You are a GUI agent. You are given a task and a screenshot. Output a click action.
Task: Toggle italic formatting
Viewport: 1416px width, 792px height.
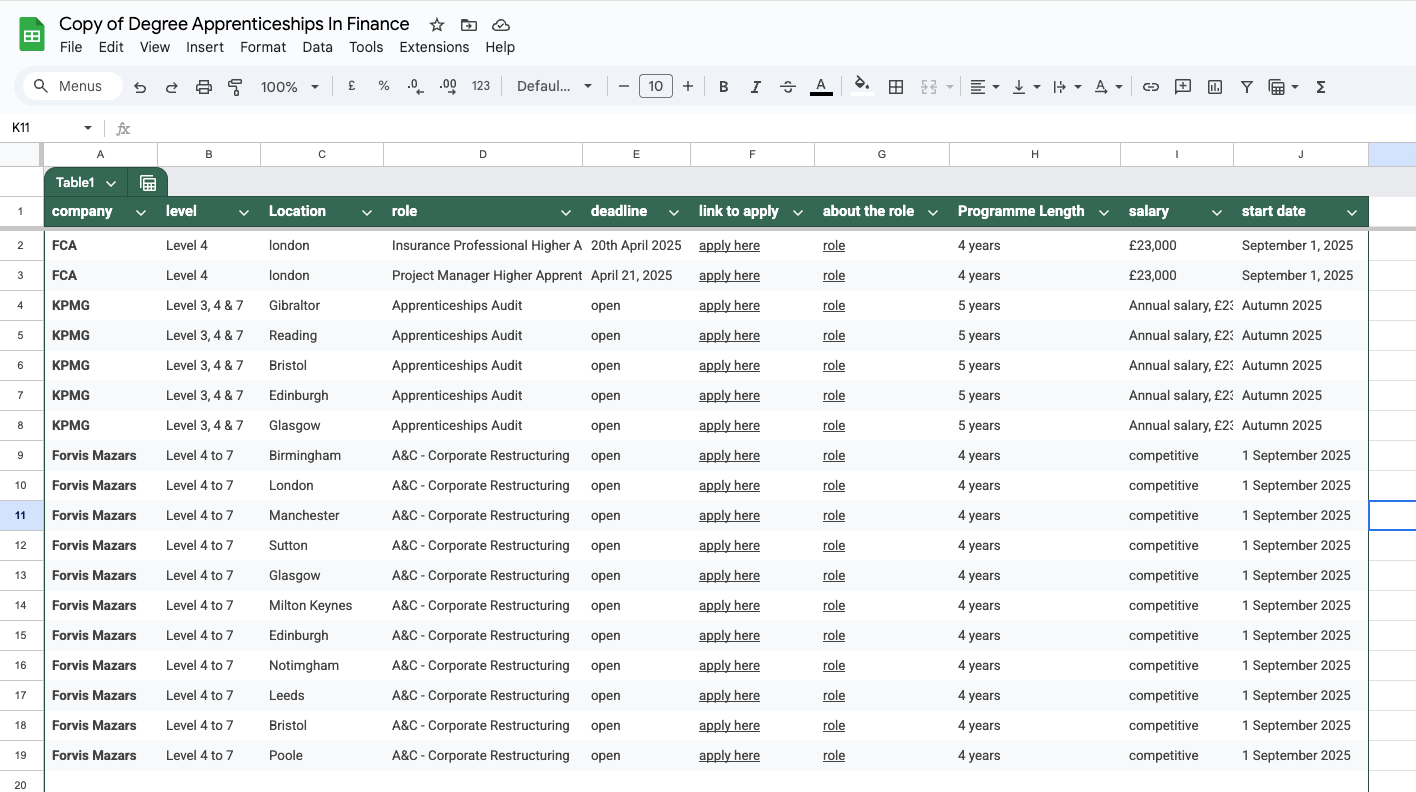pos(756,87)
